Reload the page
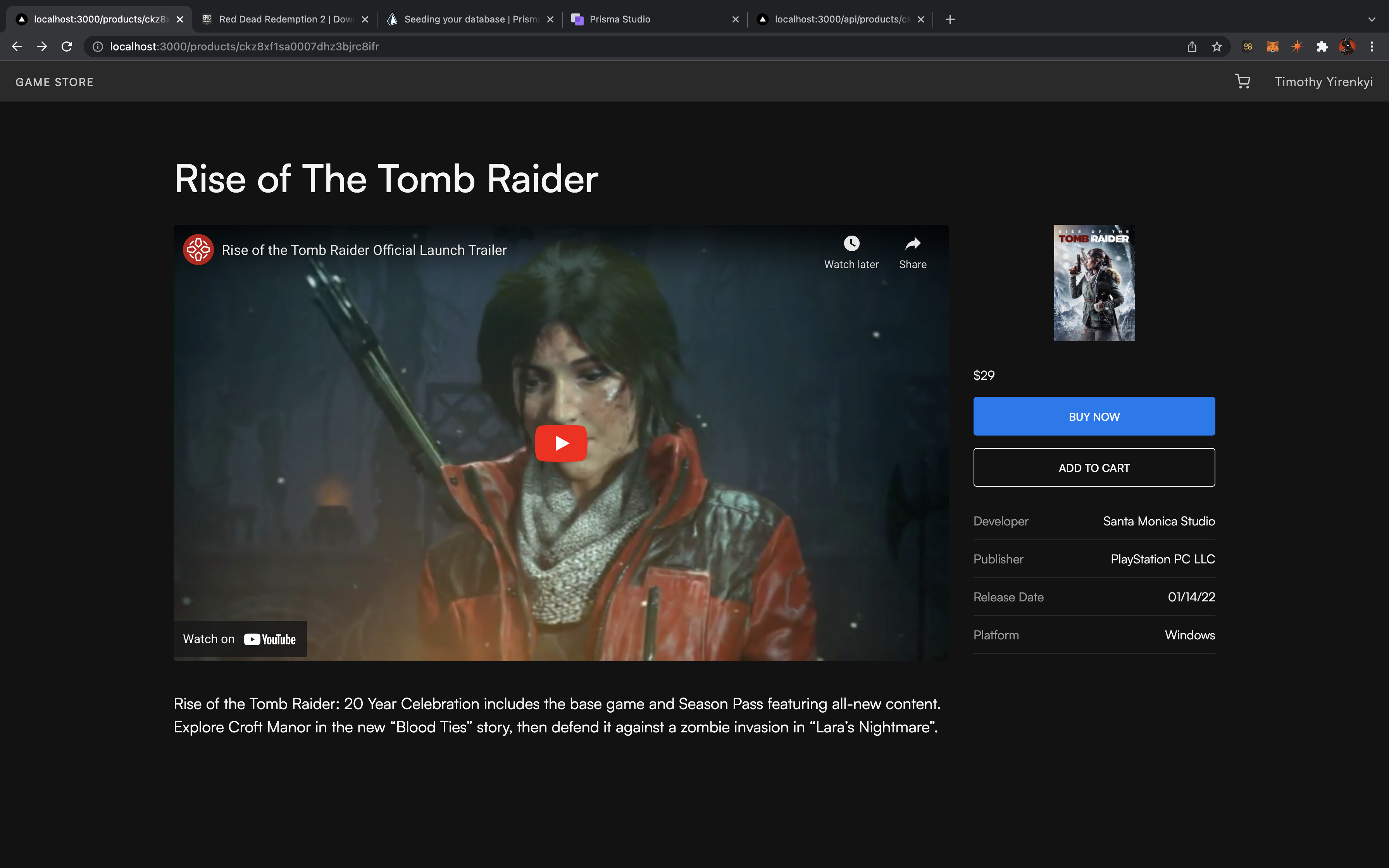 click(x=67, y=46)
